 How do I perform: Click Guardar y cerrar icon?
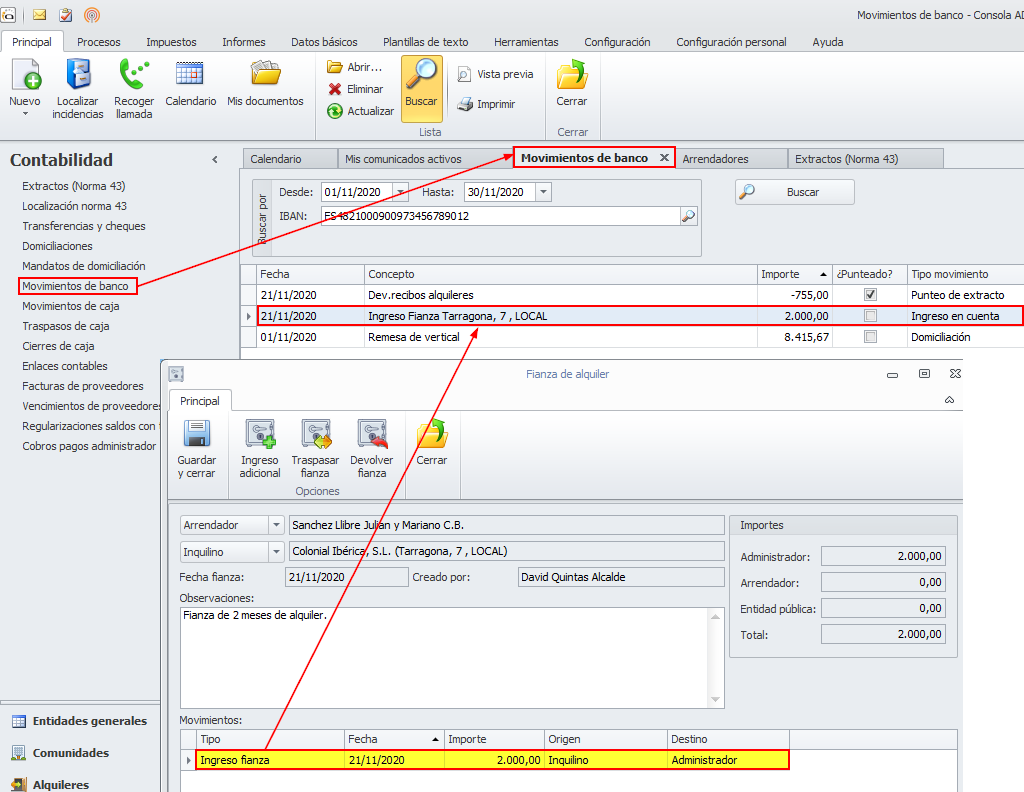[196, 436]
